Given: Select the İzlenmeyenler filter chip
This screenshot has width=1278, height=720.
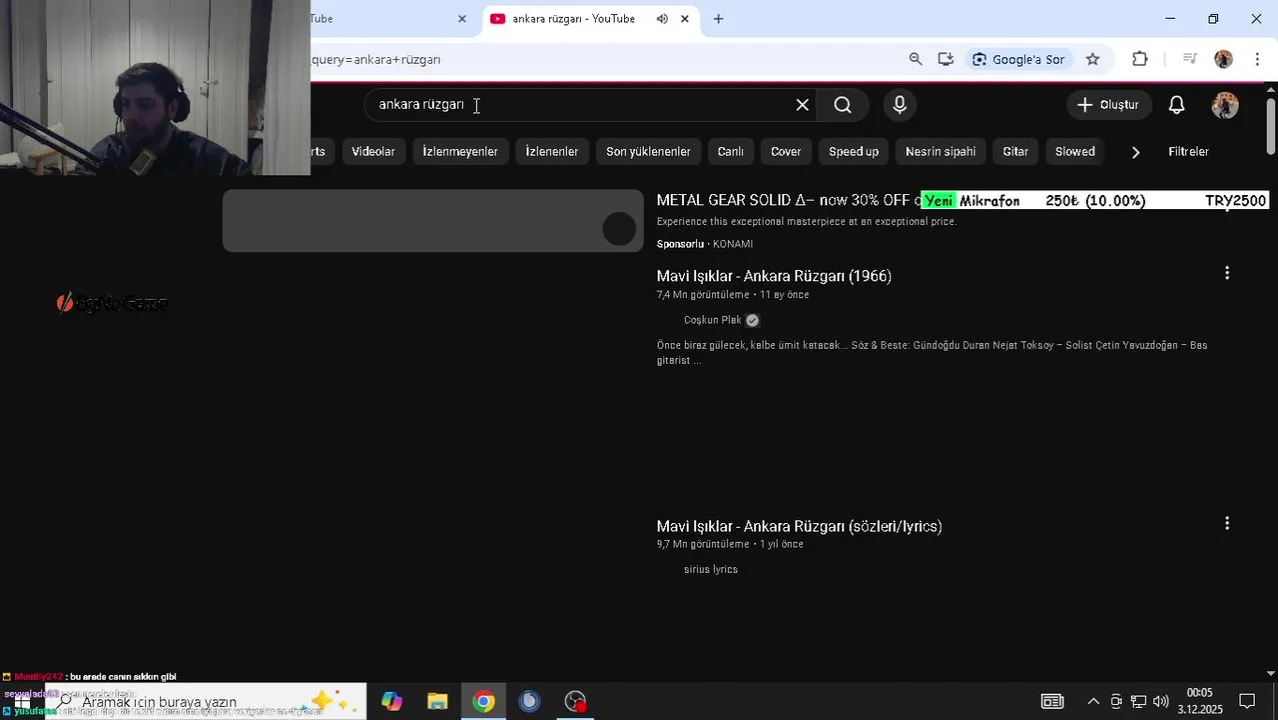Looking at the screenshot, I should [460, 152].
